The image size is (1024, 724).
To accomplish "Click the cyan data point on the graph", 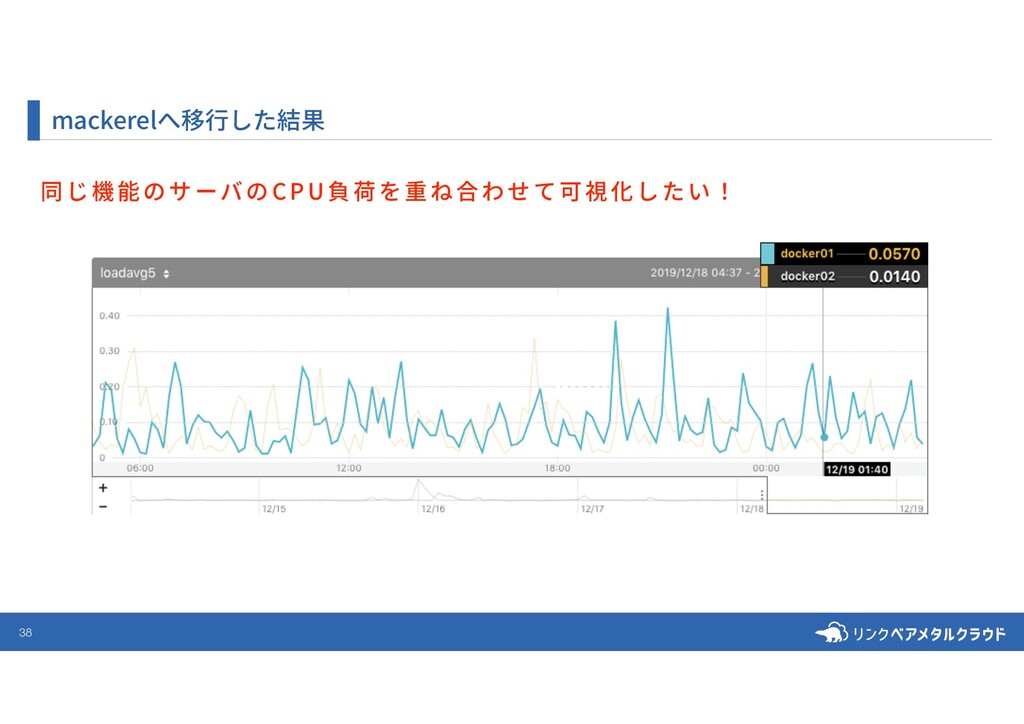I will [824, 437].
